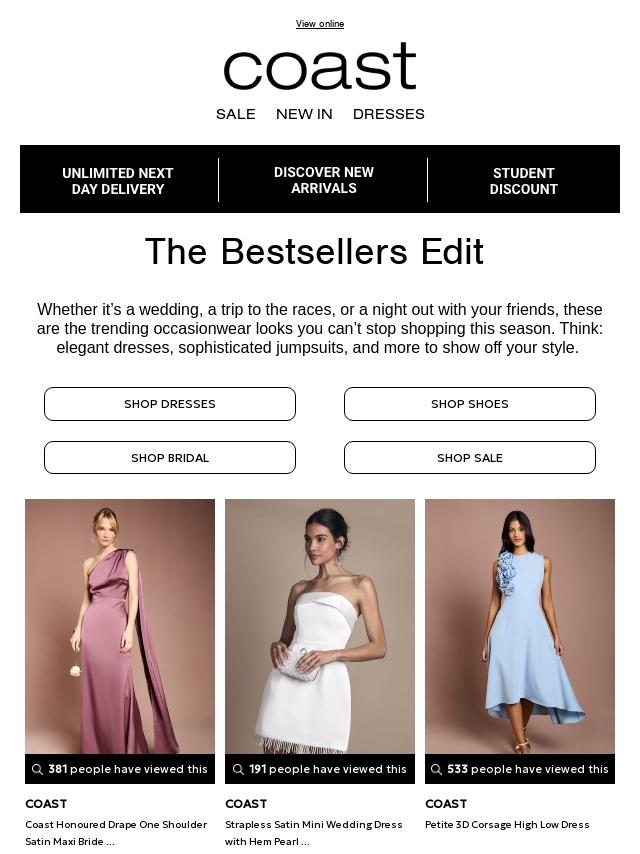Open the coast logo homepage
The height and width of the screenshot is (854, 640).
click(x=320, y=66)
